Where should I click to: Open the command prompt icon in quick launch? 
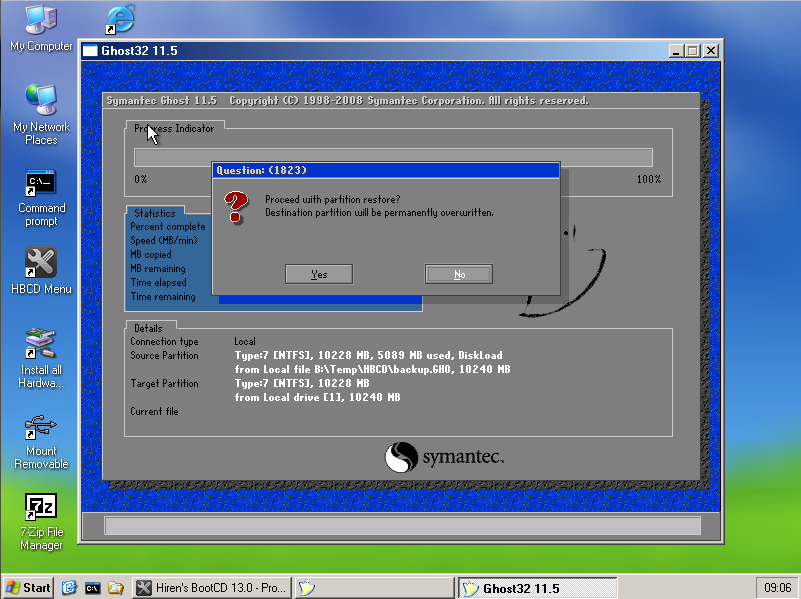[91, 587]
